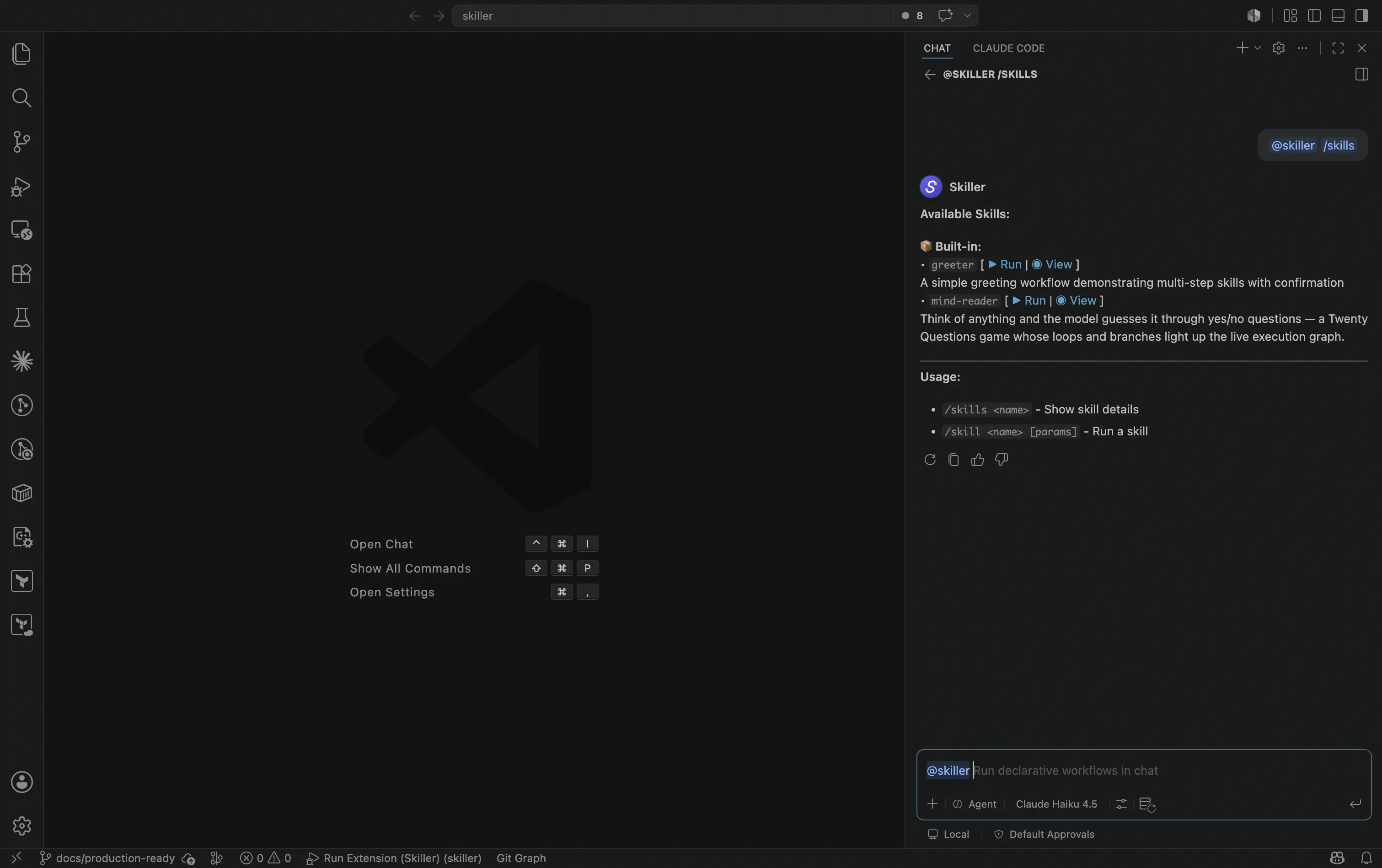Open the Claude Haiku 4.5 model picker

pyautogui.click(x=1056, y=804)
